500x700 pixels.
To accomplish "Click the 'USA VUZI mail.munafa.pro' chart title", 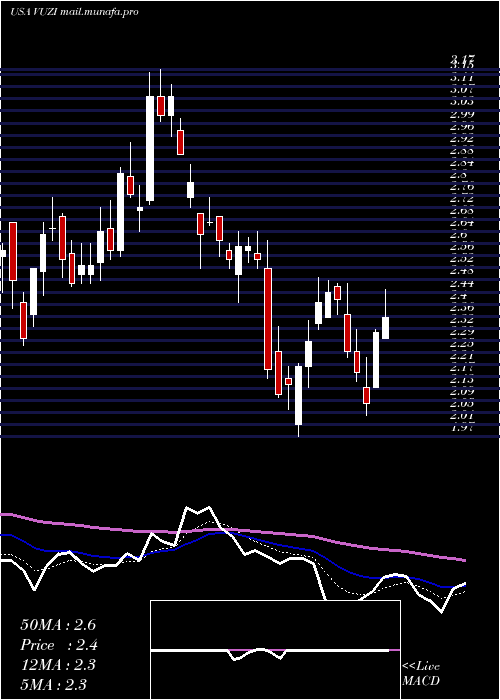I will pos(74,12).
